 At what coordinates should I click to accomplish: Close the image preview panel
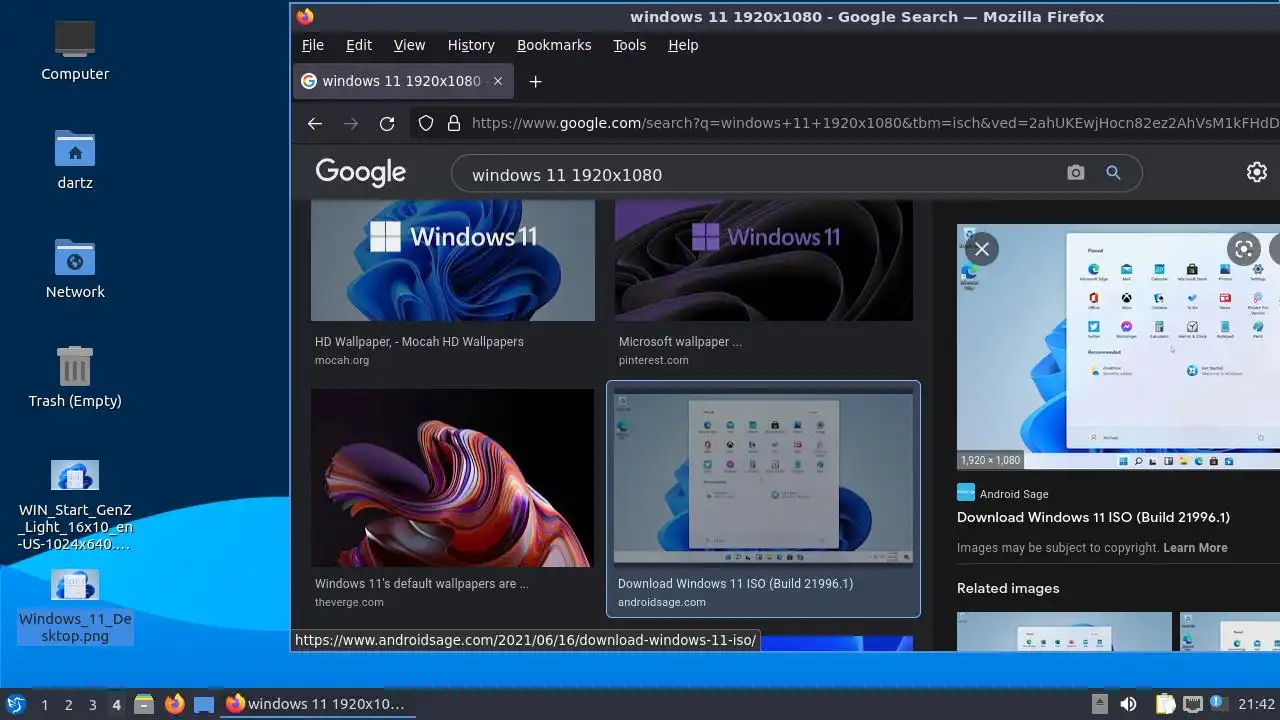point(982,249)
